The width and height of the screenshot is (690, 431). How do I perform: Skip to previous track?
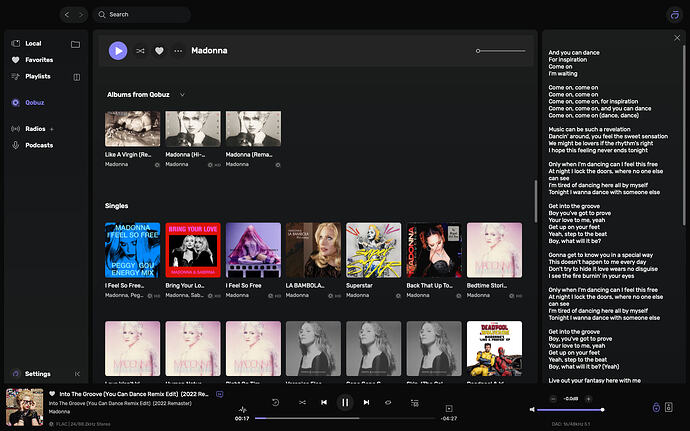[x=324, y=402]
